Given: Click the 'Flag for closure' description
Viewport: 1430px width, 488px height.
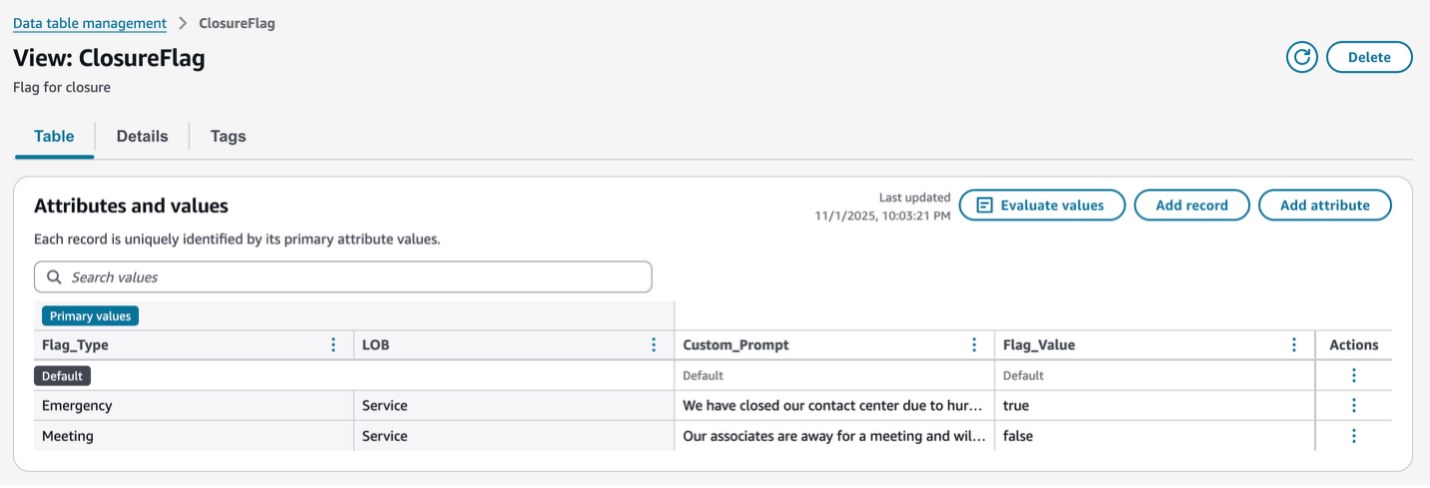Looking at the screenshot, I should point(62,88).
